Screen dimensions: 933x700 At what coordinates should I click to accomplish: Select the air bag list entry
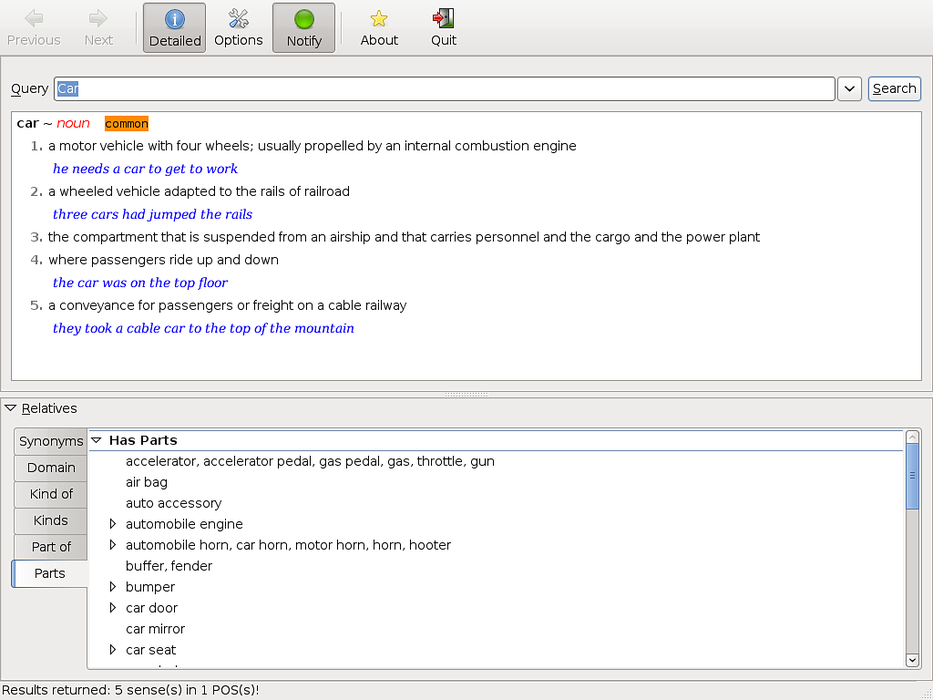pyautogui.click(x=147, y=482)
